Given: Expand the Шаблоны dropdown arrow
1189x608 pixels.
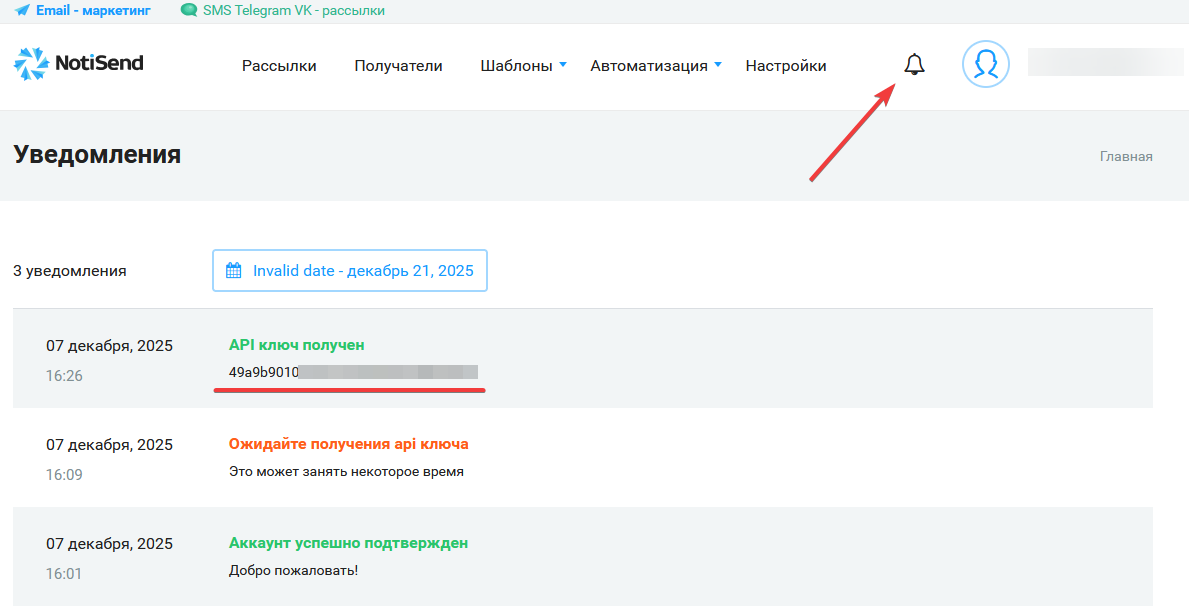Looking at the screenshot, I should pyautogui.click(x=563, y=65).
